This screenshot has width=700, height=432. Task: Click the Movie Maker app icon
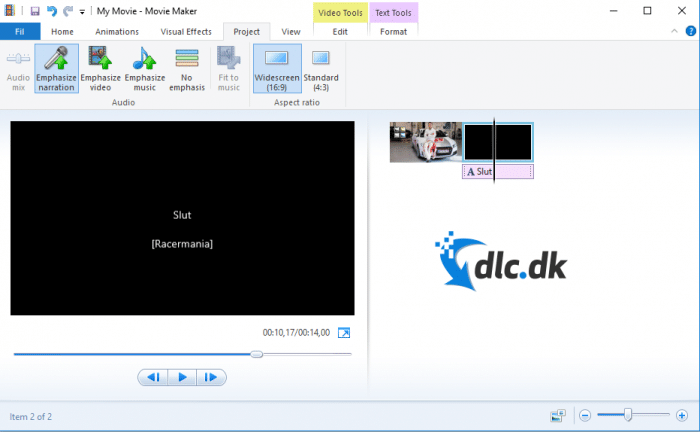click(x=10, y=11)
